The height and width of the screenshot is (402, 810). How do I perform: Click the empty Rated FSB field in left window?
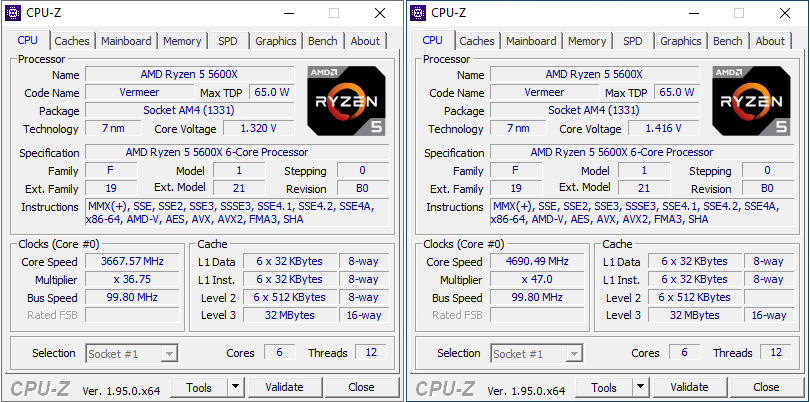[132, 315]
